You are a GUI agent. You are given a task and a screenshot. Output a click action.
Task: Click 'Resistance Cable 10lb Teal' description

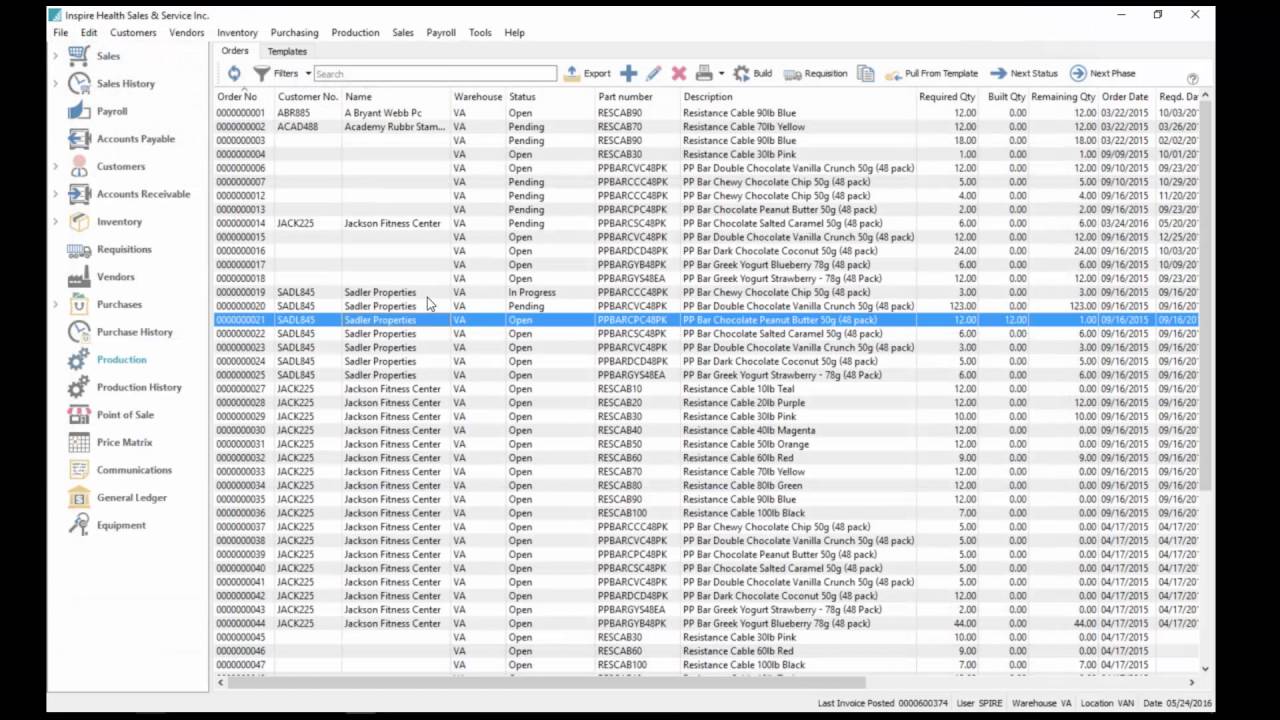click(739, 389)
